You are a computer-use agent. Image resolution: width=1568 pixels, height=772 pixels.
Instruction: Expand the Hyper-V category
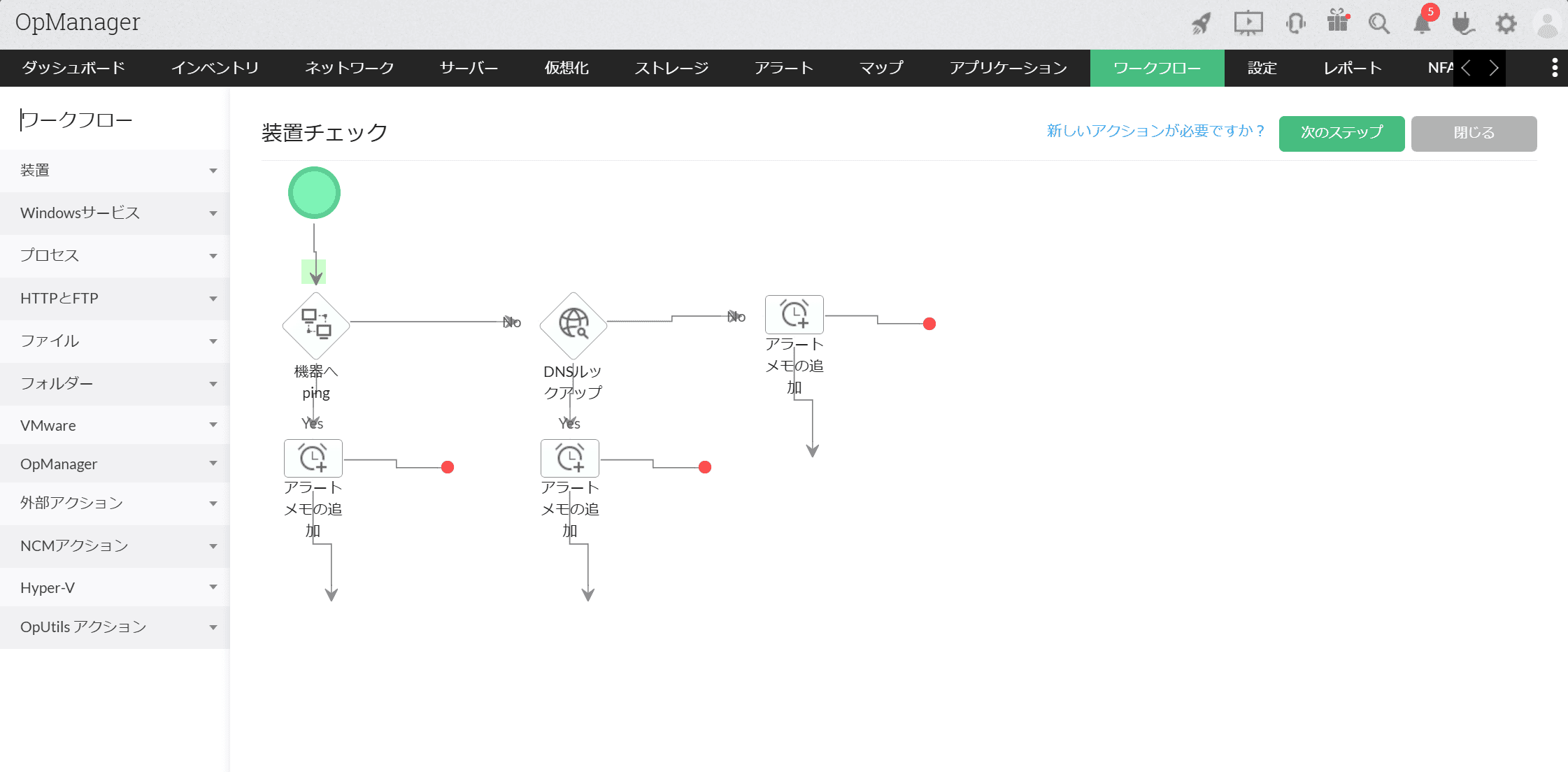coord(115,587)
